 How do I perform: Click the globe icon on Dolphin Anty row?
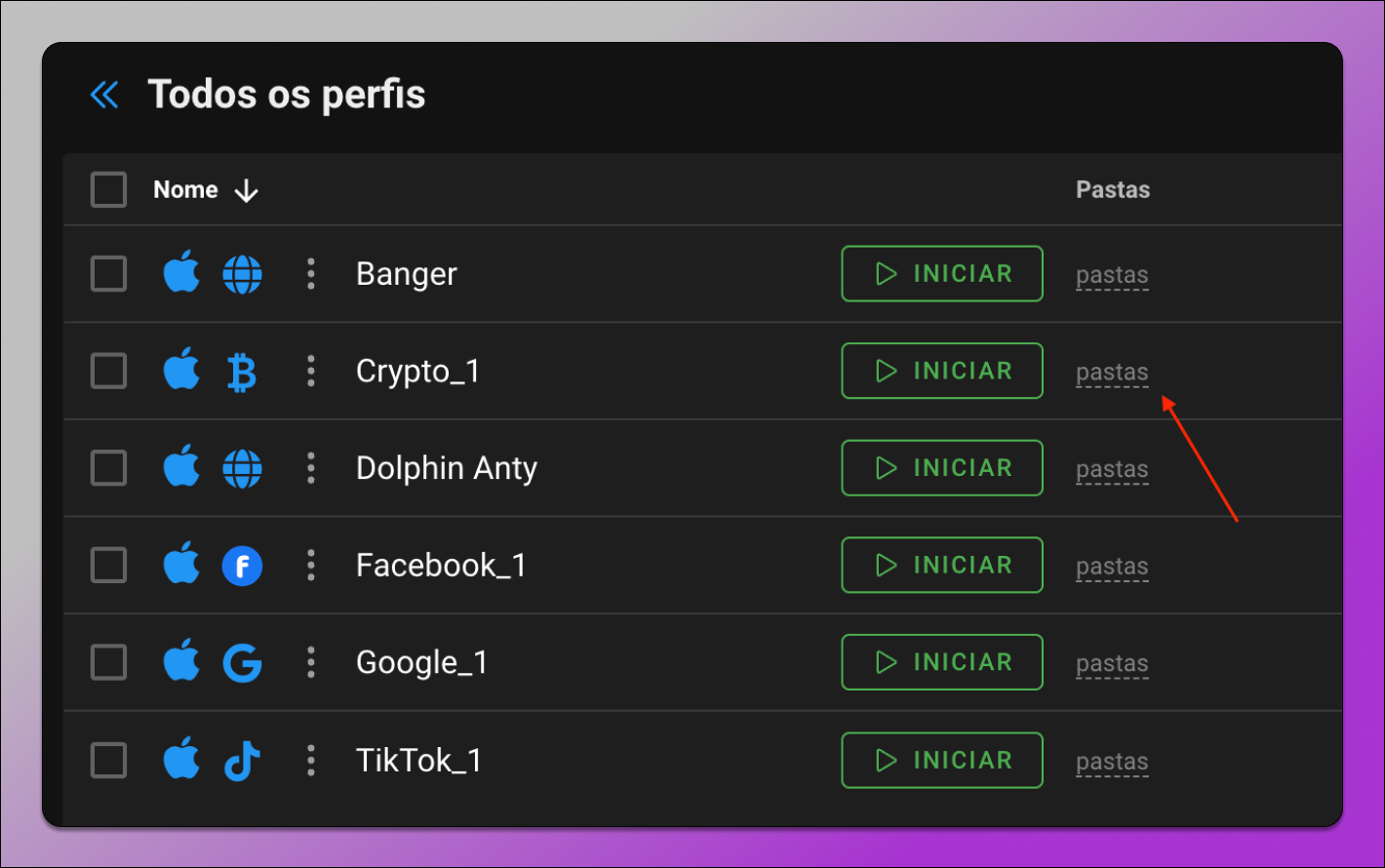click(242, 468)
